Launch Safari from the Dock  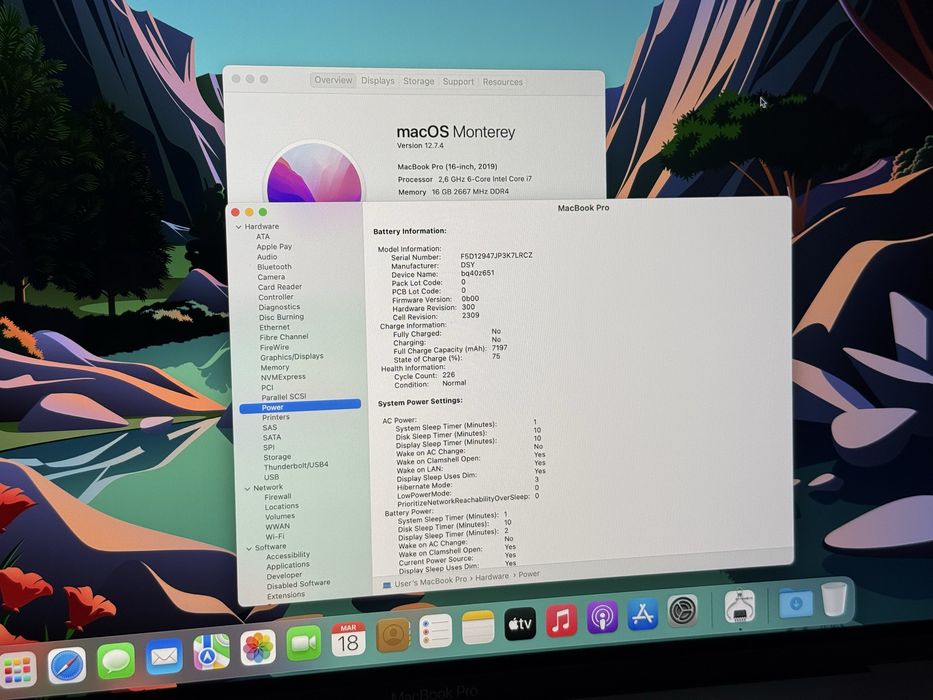pos(67,665)
